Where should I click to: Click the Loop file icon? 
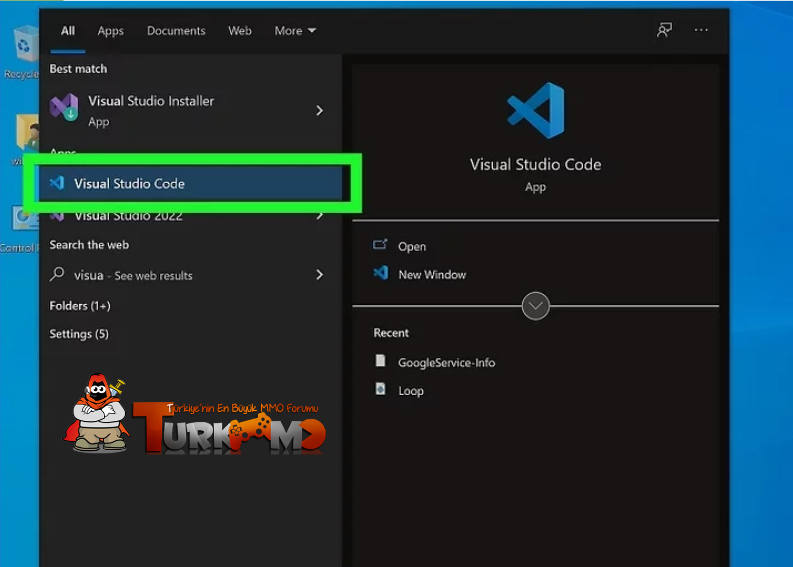(x=380, y=389)
